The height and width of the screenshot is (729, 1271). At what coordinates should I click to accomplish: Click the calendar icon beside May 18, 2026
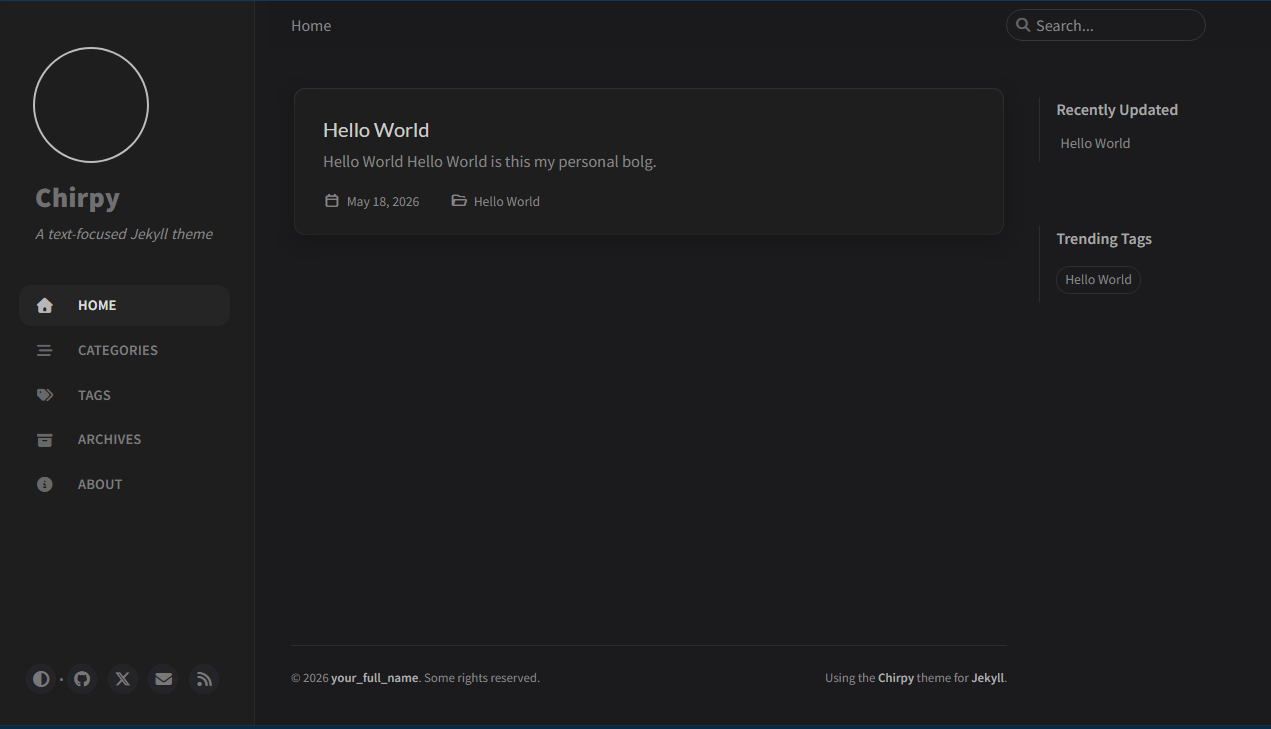(x=332, y=201)
